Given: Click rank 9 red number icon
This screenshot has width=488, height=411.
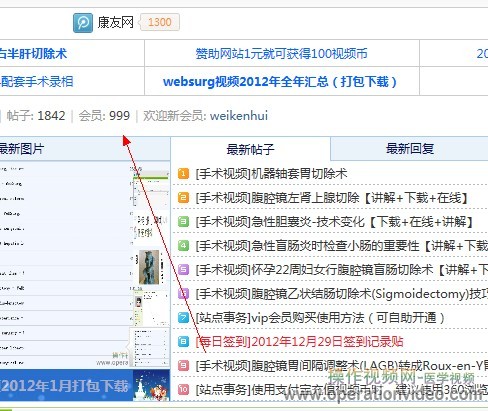Looking at the screenshot, I should click(183, 366).
